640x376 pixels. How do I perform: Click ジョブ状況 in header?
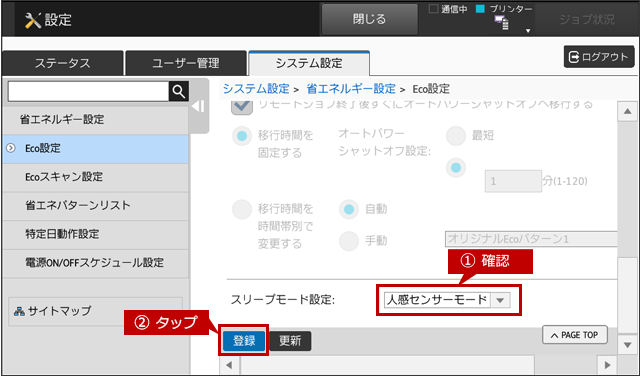[x=587, y=20]
